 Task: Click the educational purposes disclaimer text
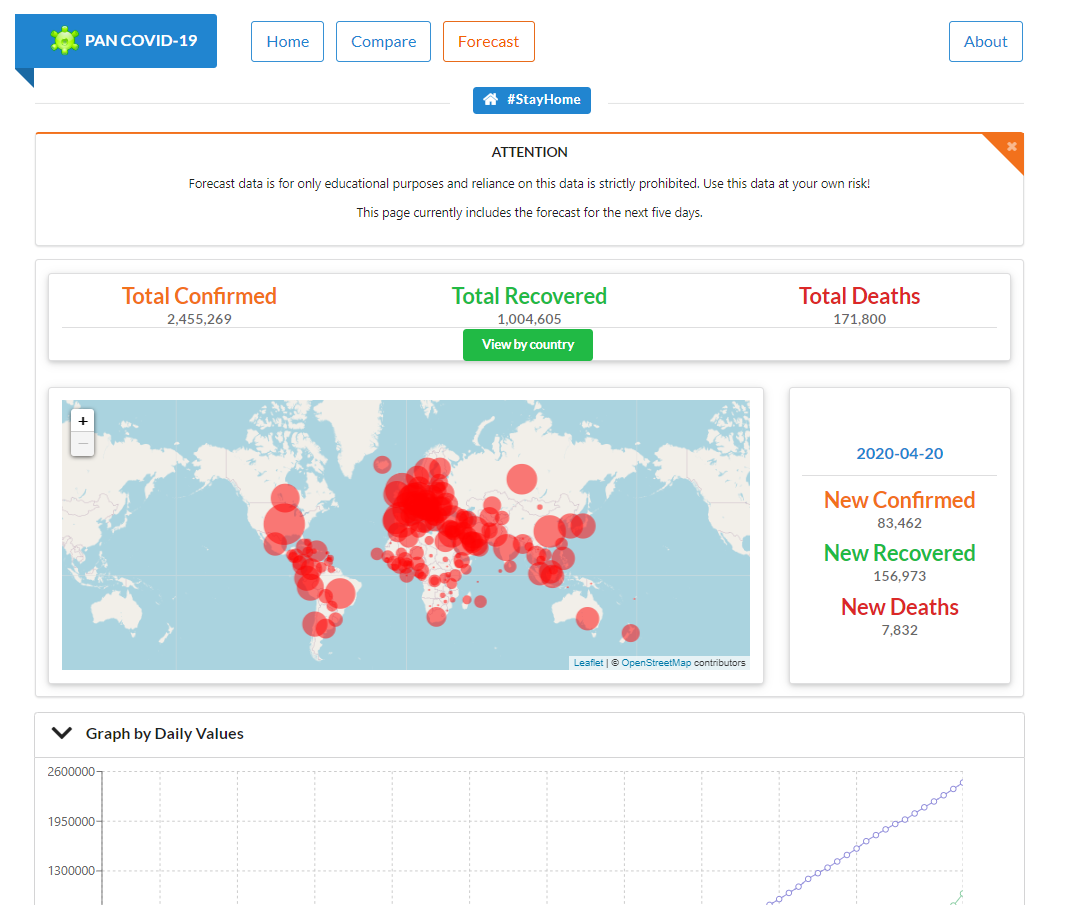pyautogui.click(x=529, y=184)
